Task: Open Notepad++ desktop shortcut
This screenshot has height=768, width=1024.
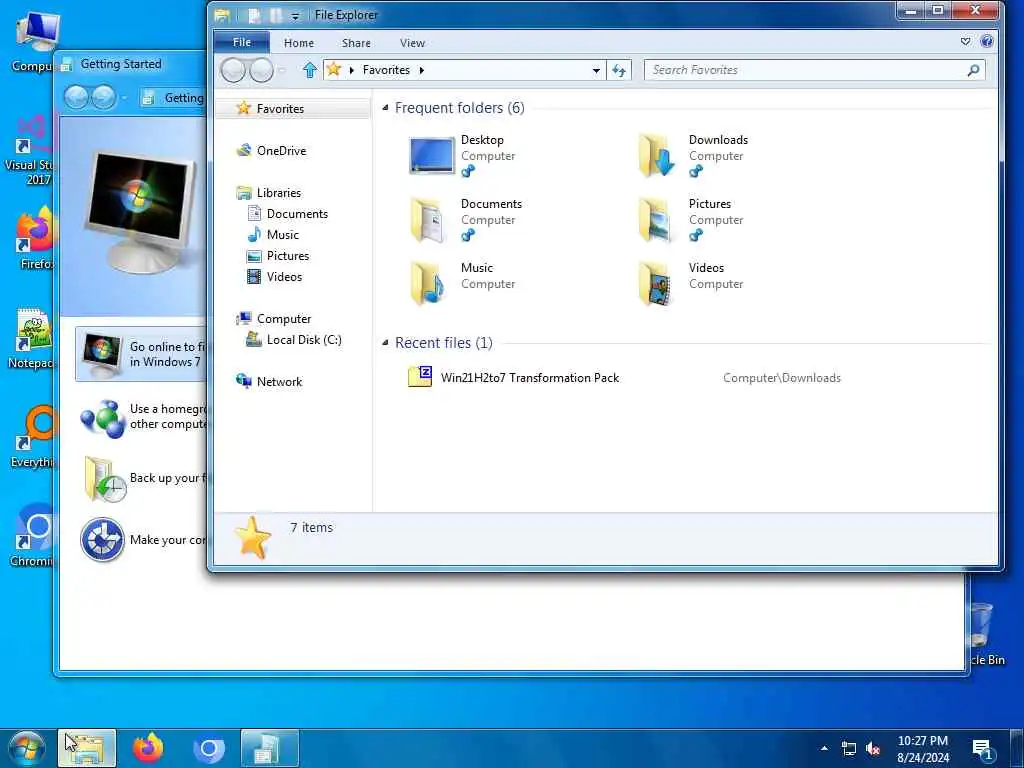Action: tap(31, 339)
